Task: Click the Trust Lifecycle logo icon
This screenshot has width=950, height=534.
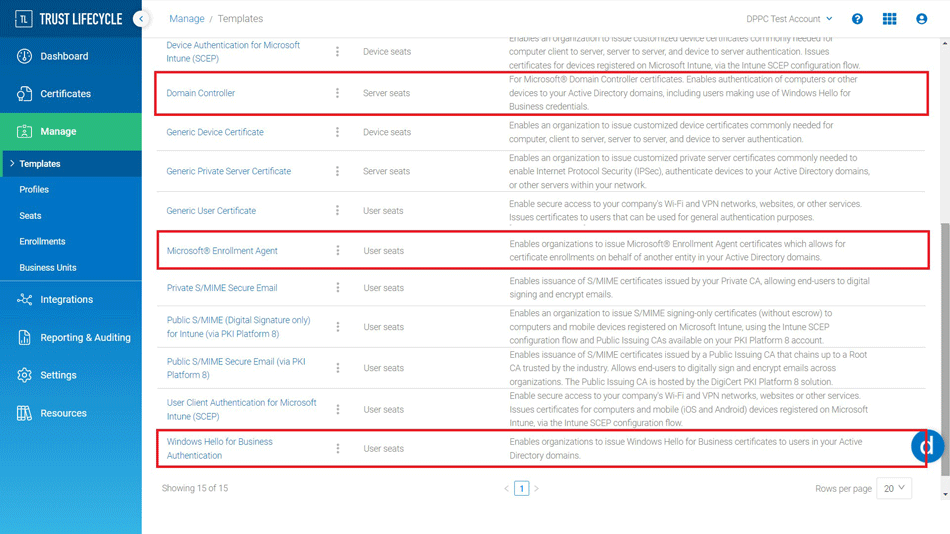Action: [x=23, y=19]
